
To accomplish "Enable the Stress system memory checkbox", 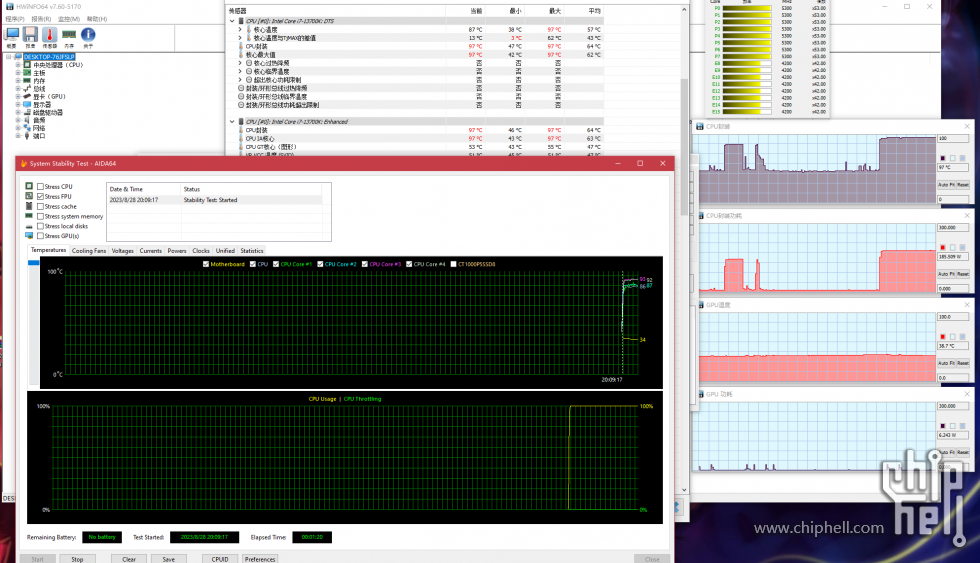I will (x=40, y=216).
